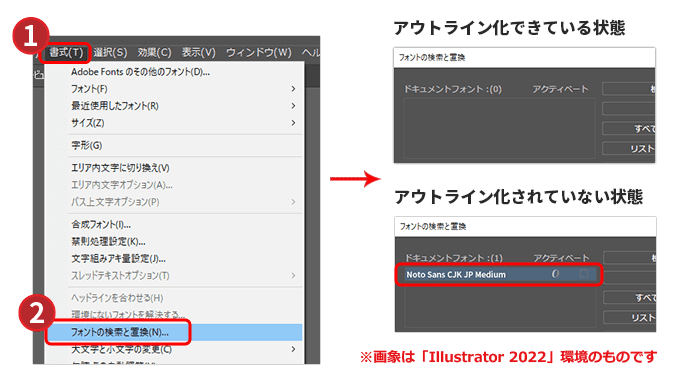The width and height of the screenshot is (680, 380).
Task: Choose フォントの検索と置換(N)...
Action: pyautogui.click(x=173, y=332)
